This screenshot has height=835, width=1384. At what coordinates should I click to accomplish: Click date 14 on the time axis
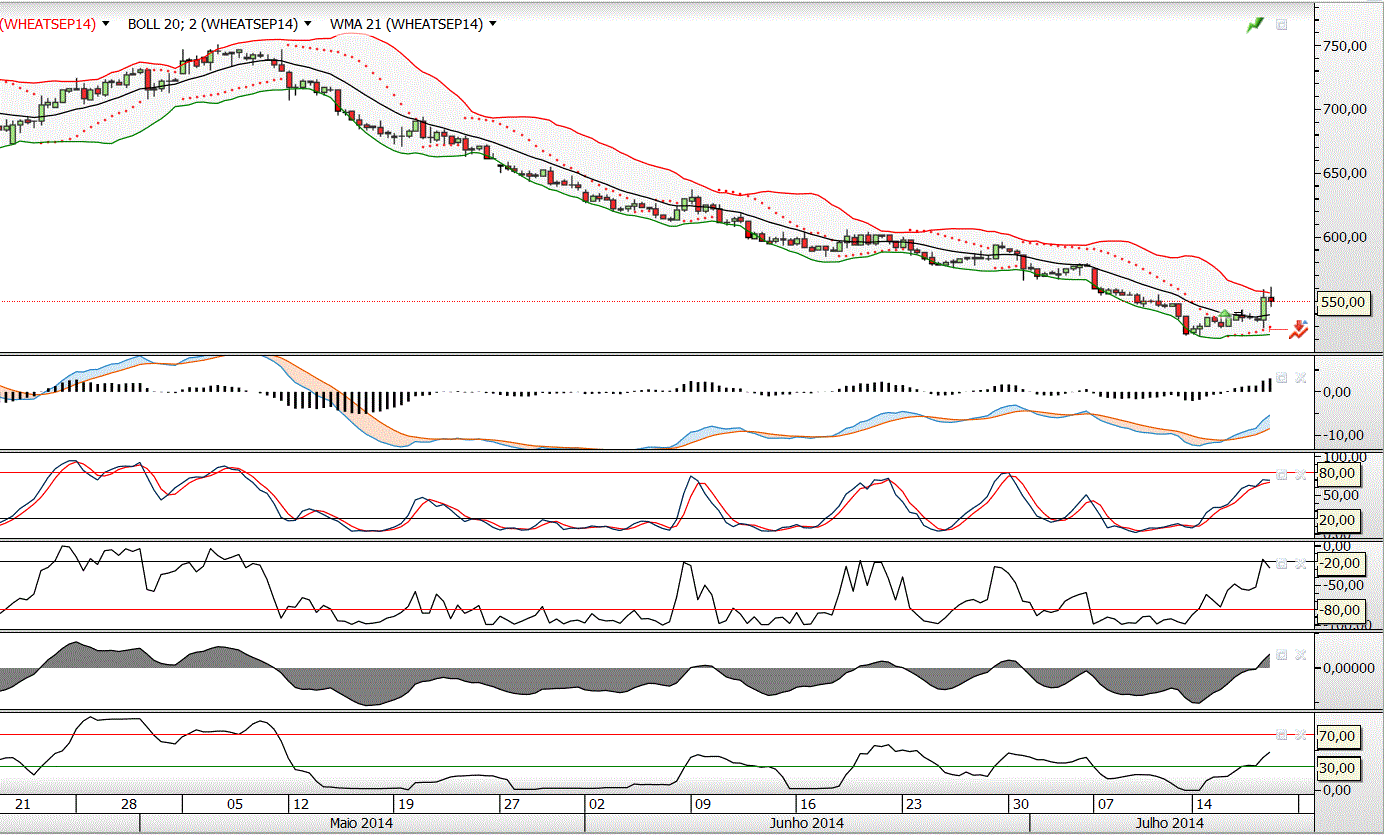pos(1203,804)
